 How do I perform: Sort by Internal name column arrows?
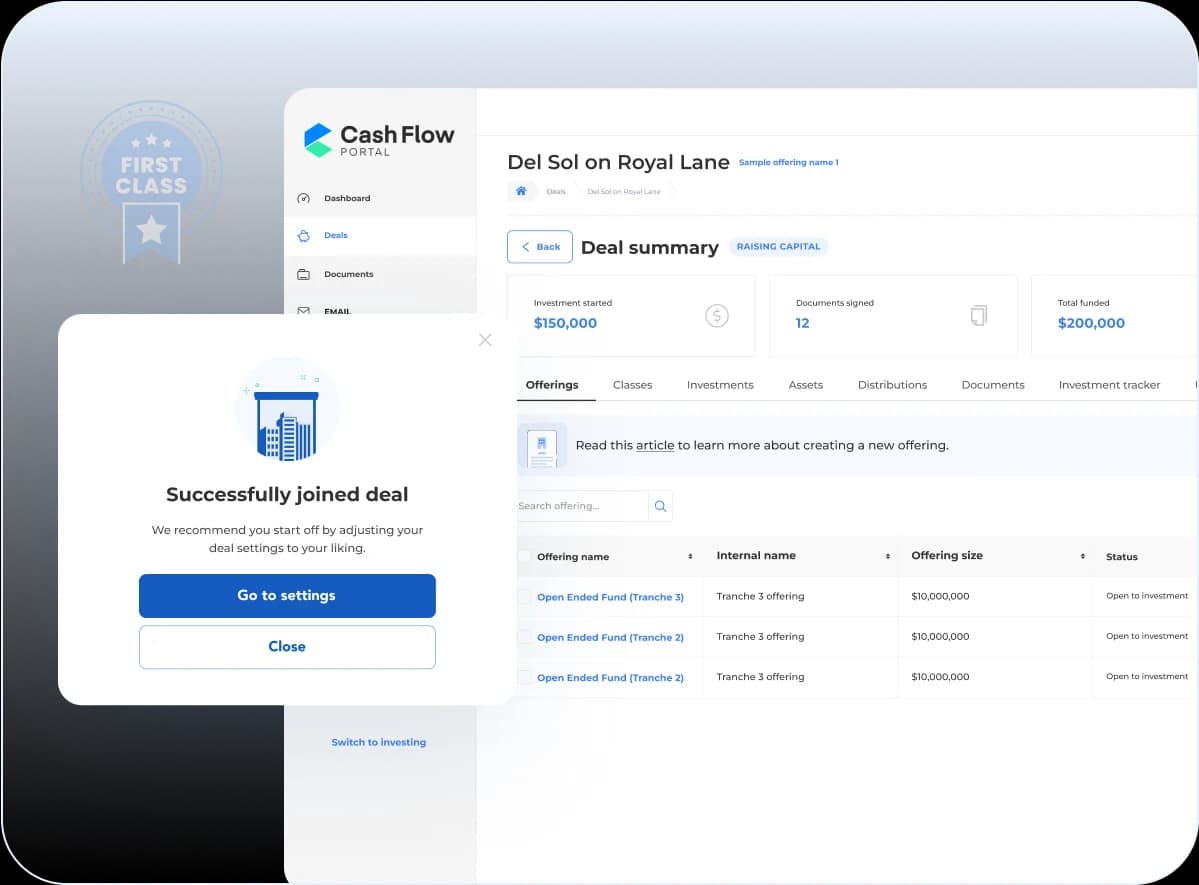pos(887,556)
